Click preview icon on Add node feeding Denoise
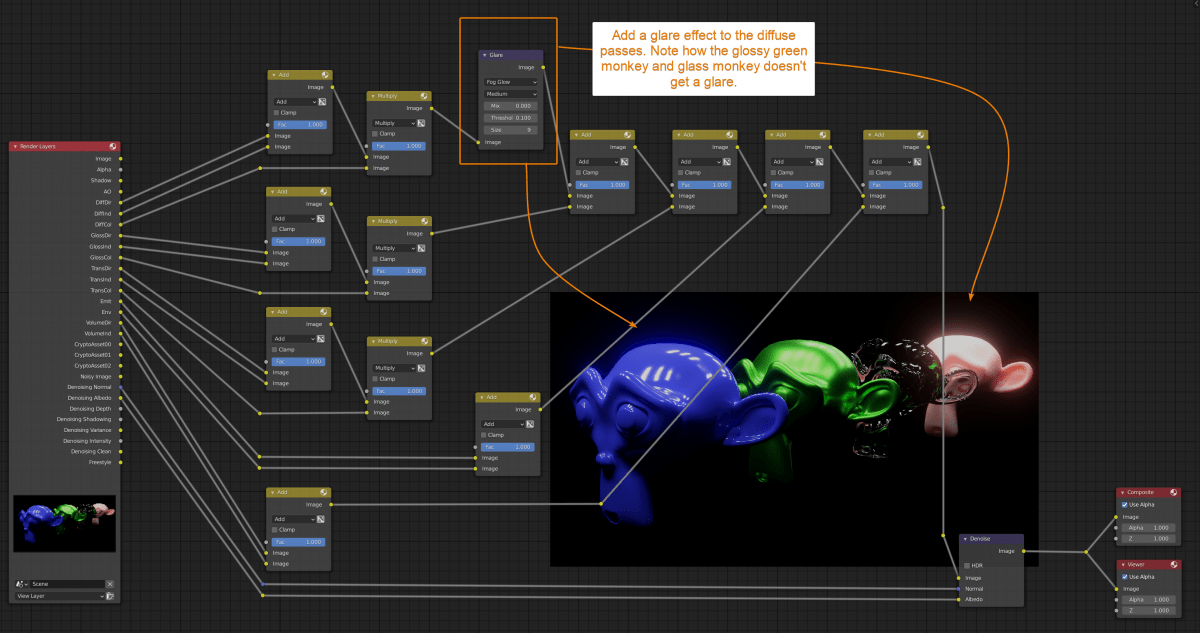 tap(922, 134)
